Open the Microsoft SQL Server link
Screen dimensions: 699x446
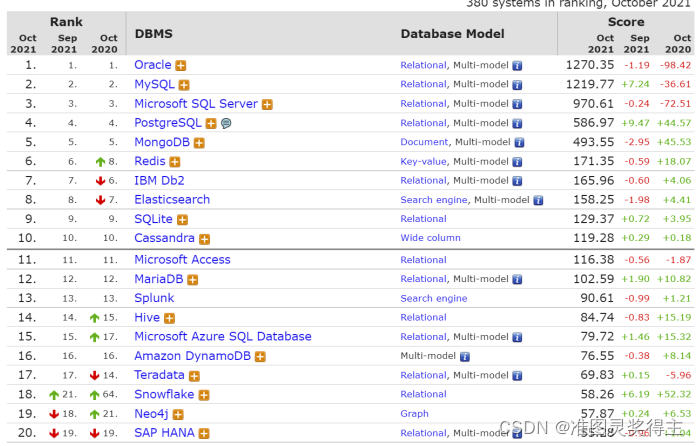[196, 103]
